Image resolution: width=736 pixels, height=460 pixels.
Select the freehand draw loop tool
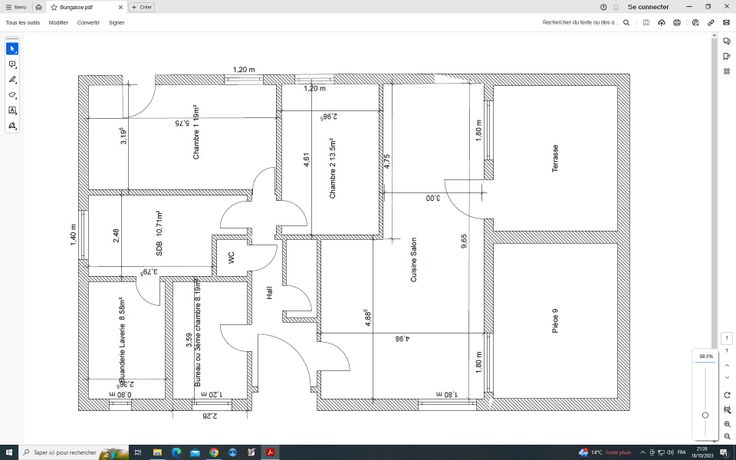12,95
